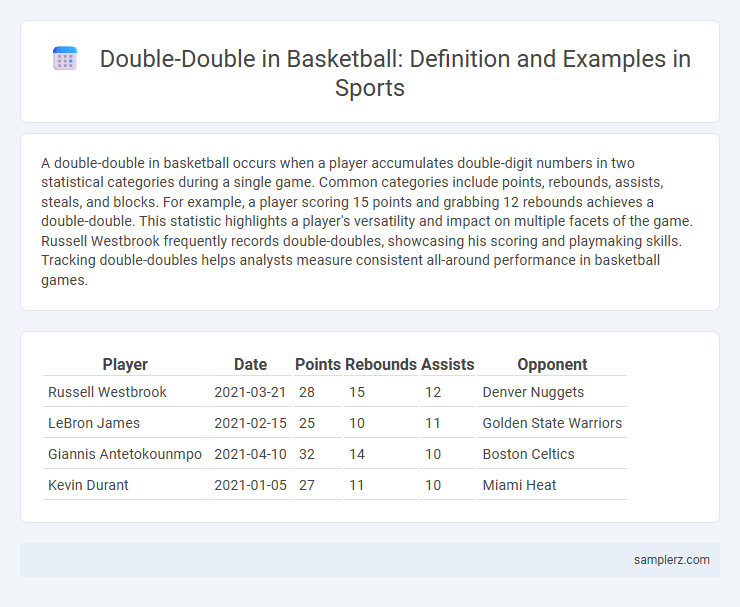Click Kevin Durant's 27 points value
The image size is (740, 607).
[x=307, y=485]
